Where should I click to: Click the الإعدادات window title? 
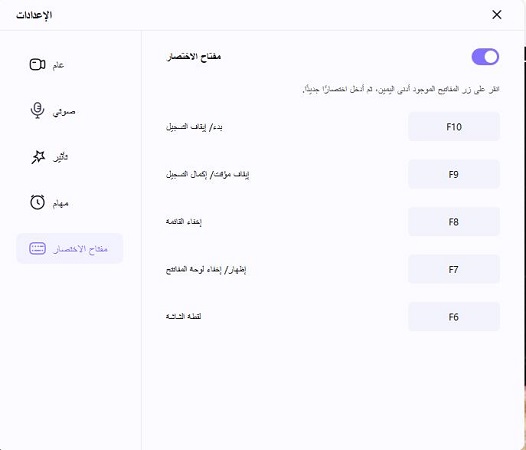(34, 15)
